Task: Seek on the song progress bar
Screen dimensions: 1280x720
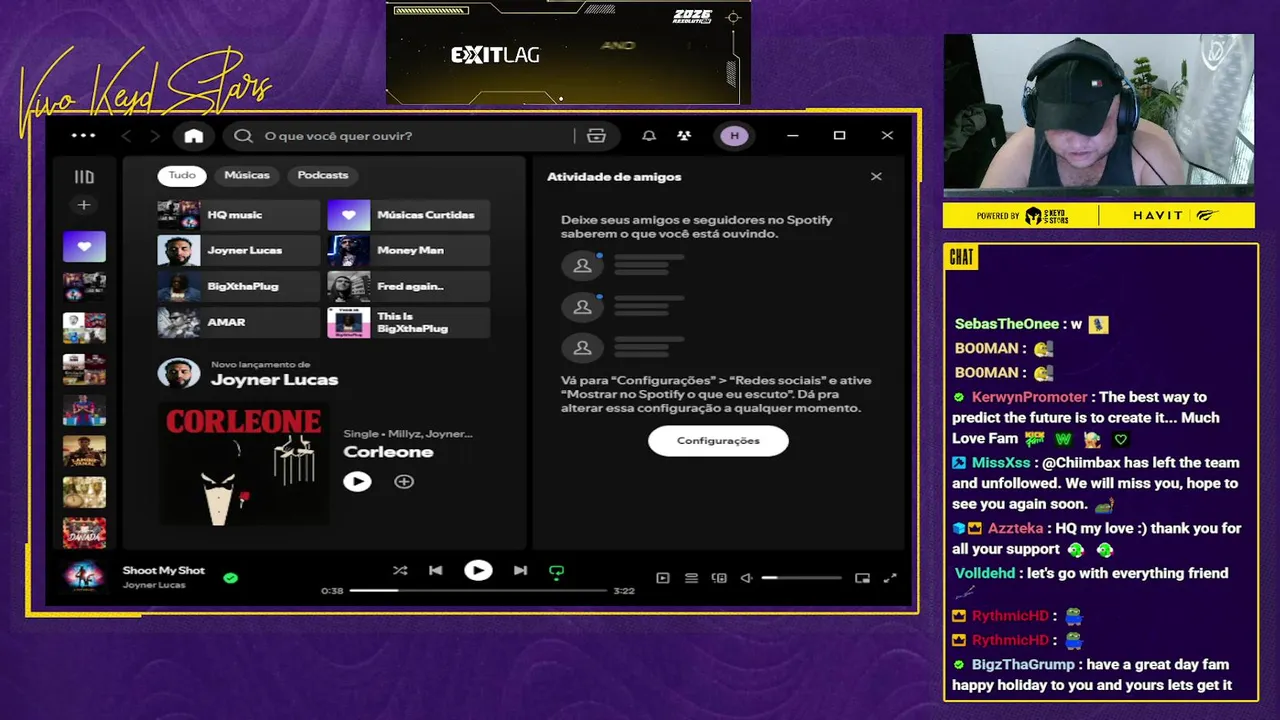Action: point(478,591)
